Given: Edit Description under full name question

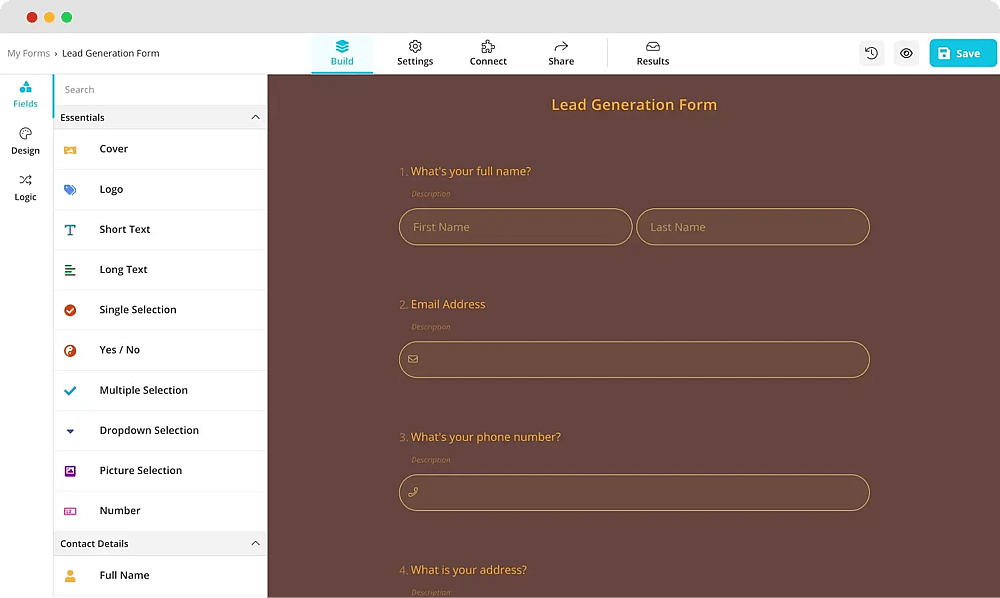Looking at the screenshot, I should coord(430,194).
